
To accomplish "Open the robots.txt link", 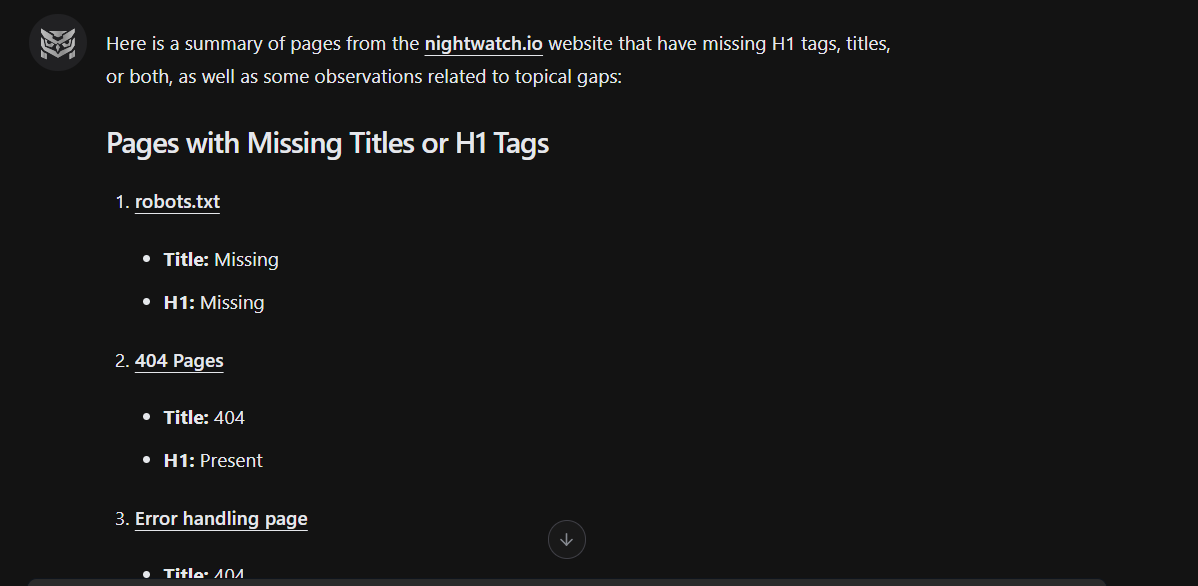I will click(x=177, y=202).
